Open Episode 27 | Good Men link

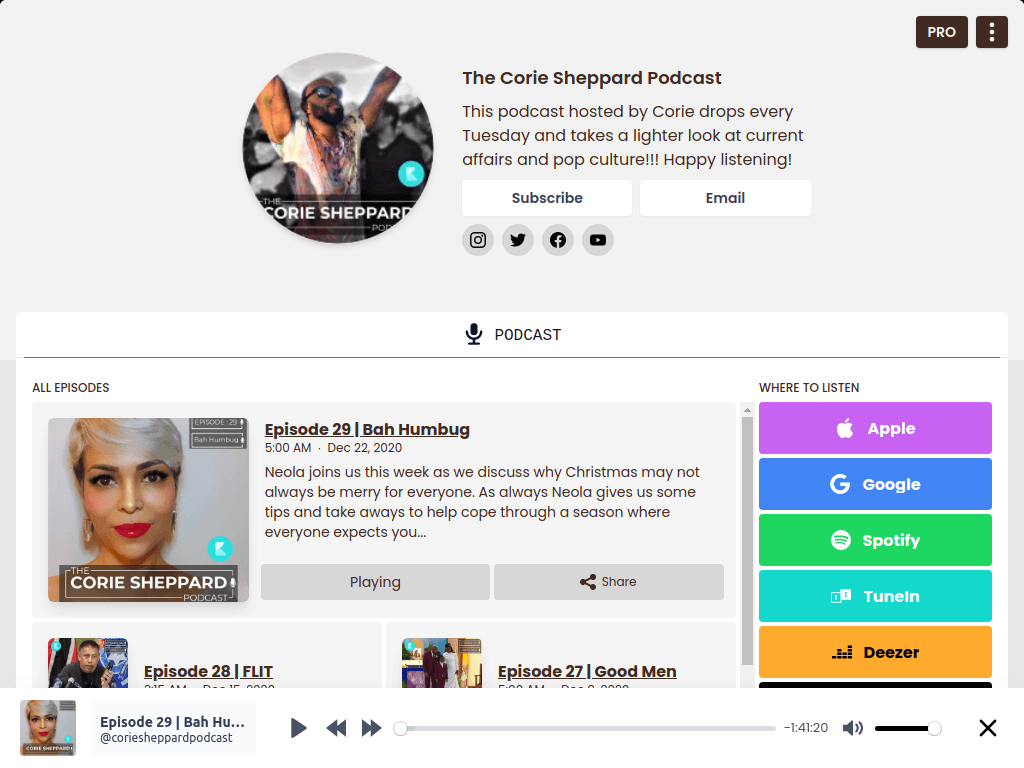click(587, 671)
